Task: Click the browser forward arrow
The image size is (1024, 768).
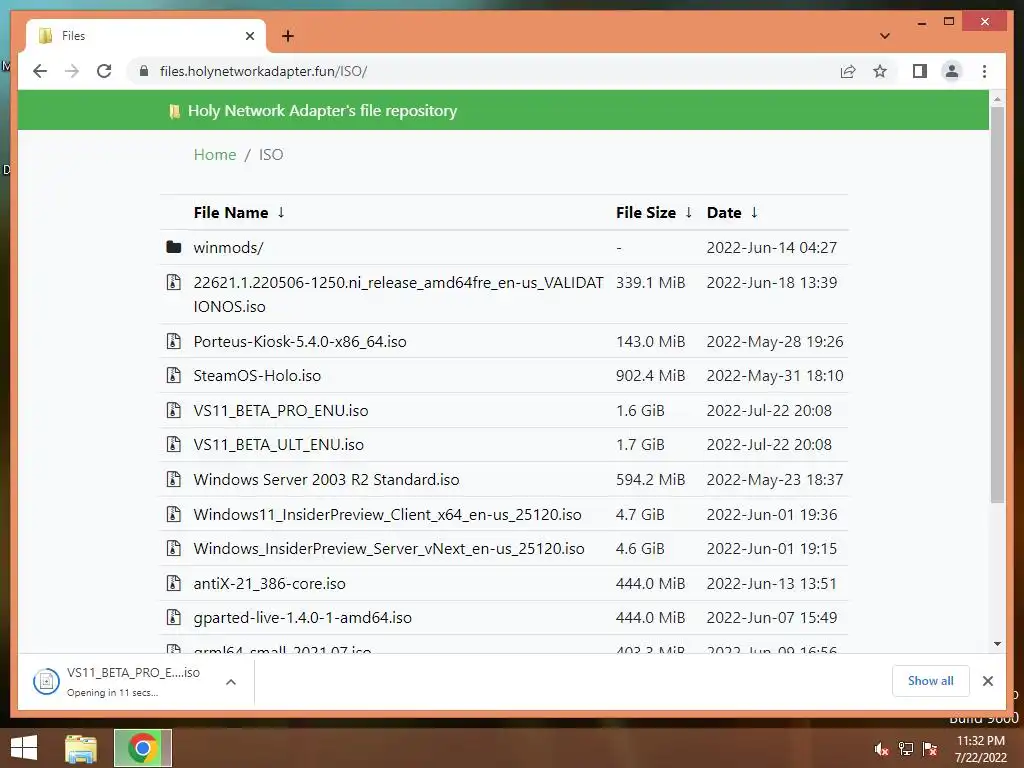Action: [72, 71]
